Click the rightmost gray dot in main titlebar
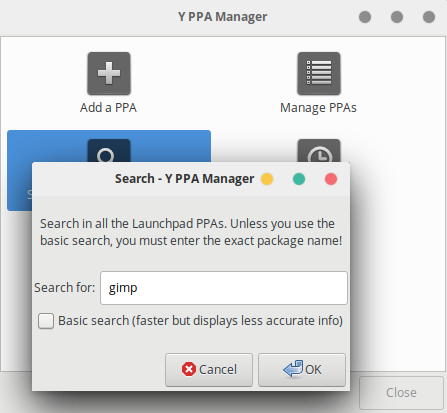 [429, 17]
